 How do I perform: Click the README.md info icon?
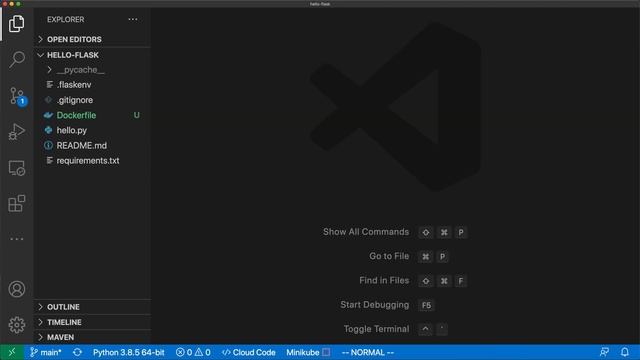pos(48,145)
